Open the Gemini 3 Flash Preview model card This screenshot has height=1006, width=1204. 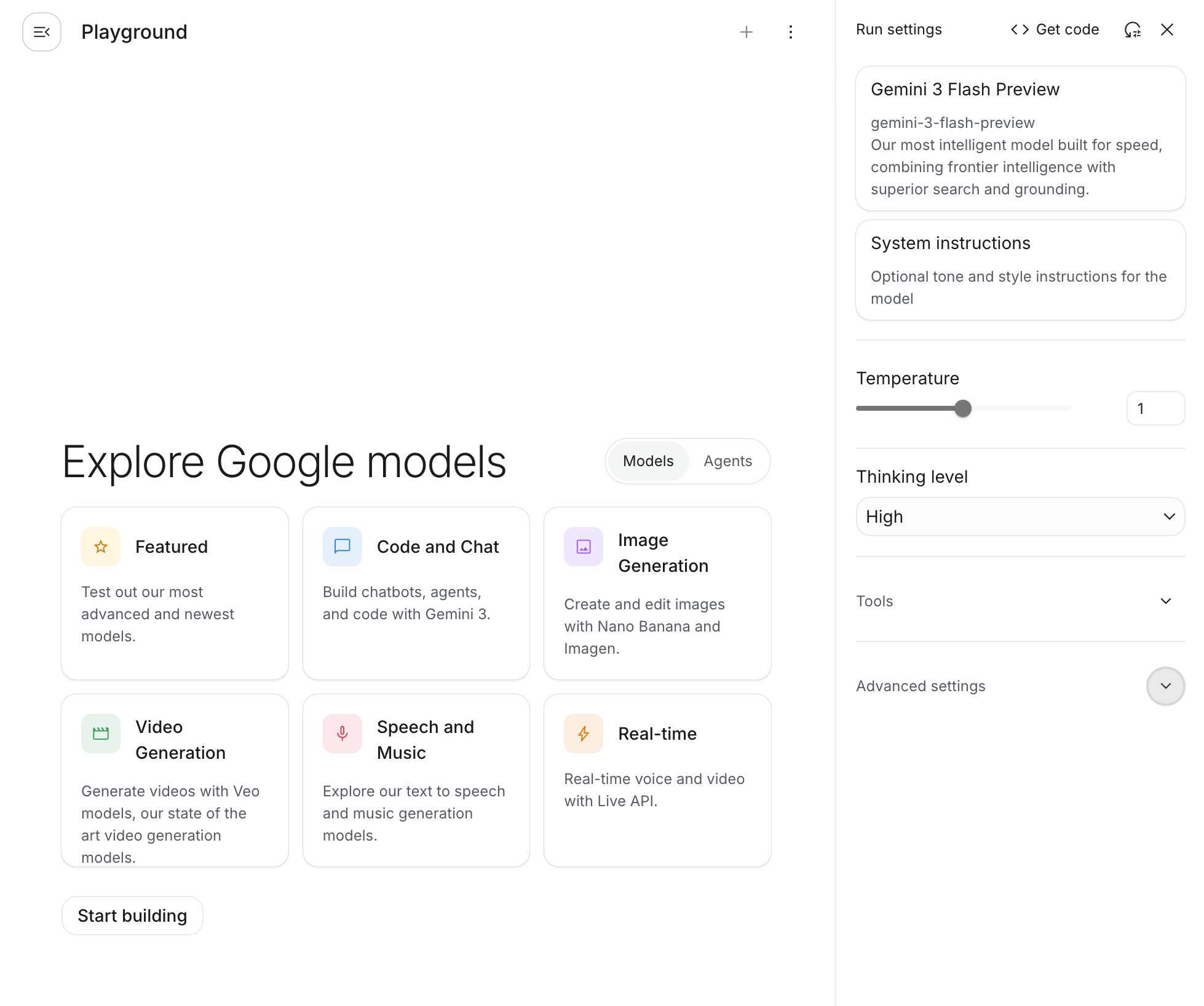pyautogui.click(x=1021, y=138)
